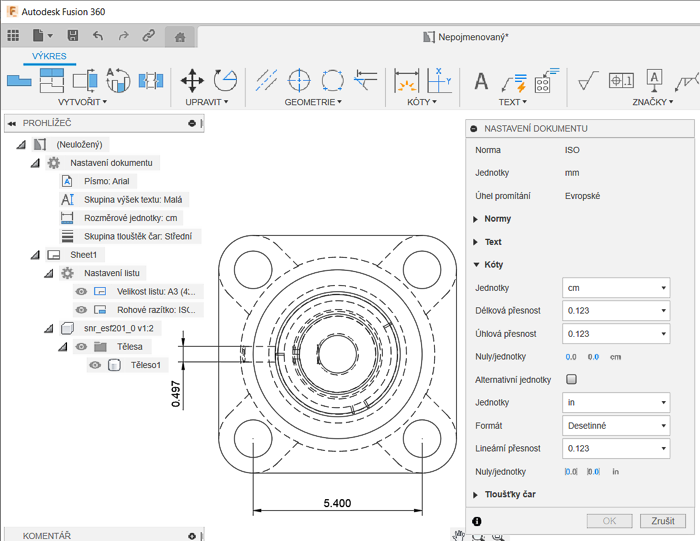Go to the Home tab icon
The width and height of the screenshot is (700, 541).
180,37
